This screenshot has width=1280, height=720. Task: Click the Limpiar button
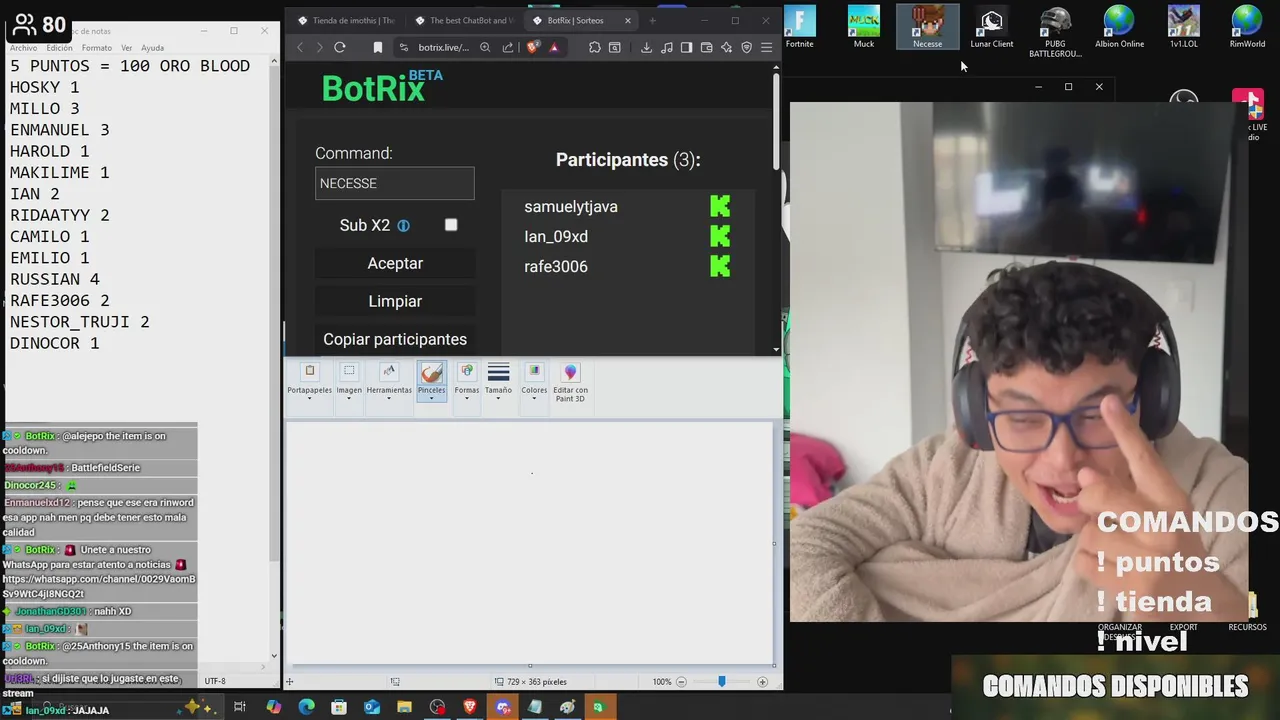pyautogui.click(x=395, y=301)
